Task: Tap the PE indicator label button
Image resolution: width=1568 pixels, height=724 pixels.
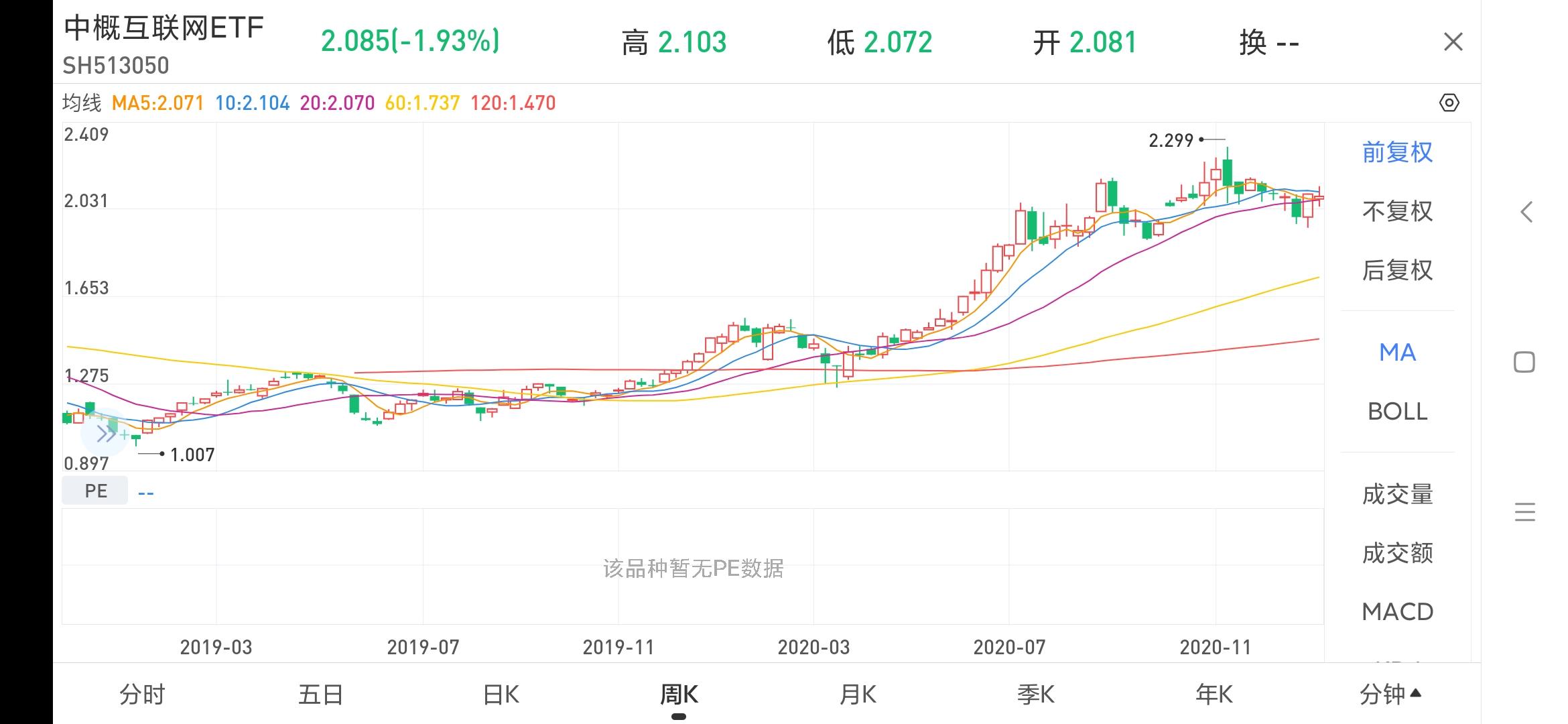Action: [95, 491]
